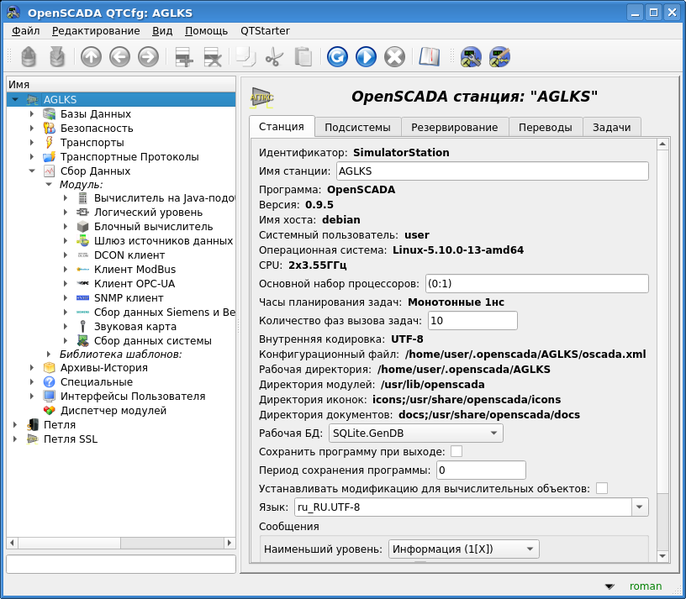
Task: Open the Рабочая БД combo box
Action: (x=416, y=433)
